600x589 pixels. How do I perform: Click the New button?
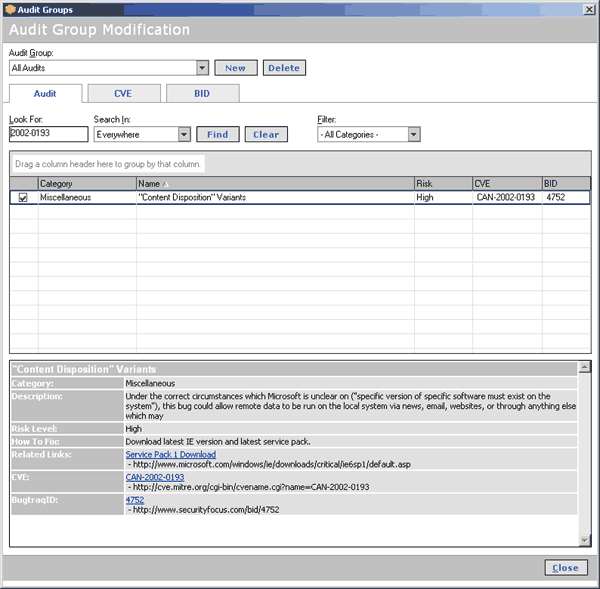click(x=235, y=68)
